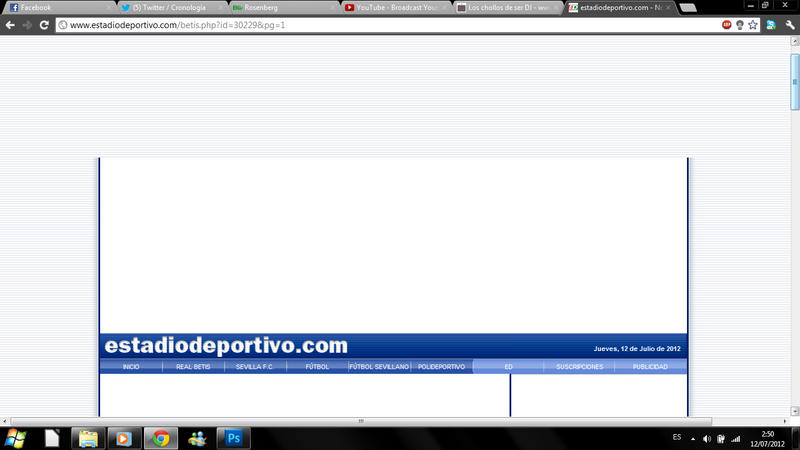800x450 pixels.
Task: Close the estadiodeportivo.com tab
Action: coord(668,8)
